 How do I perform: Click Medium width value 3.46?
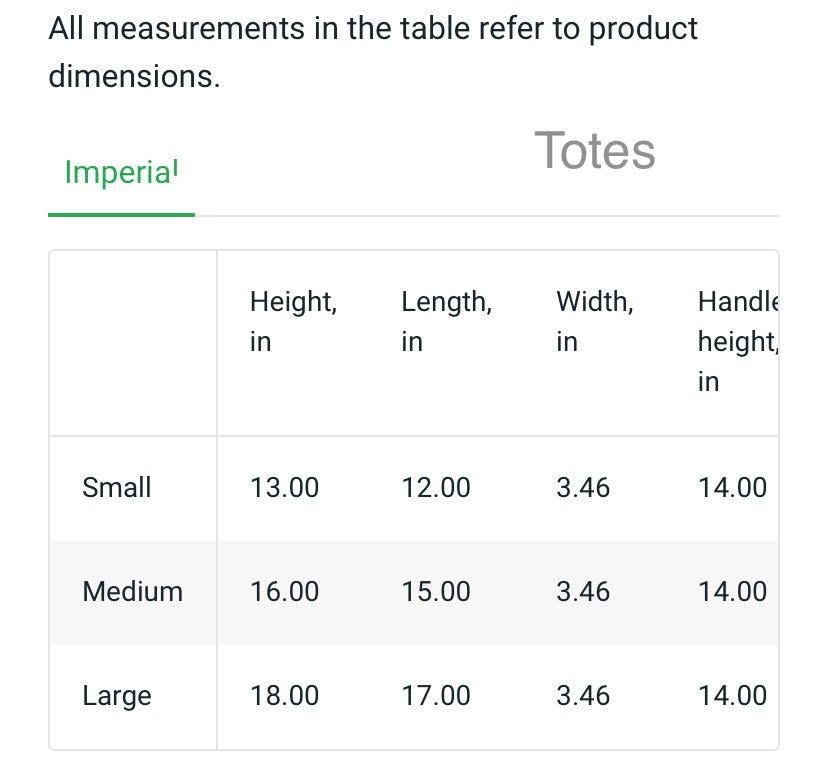point(583,591)
